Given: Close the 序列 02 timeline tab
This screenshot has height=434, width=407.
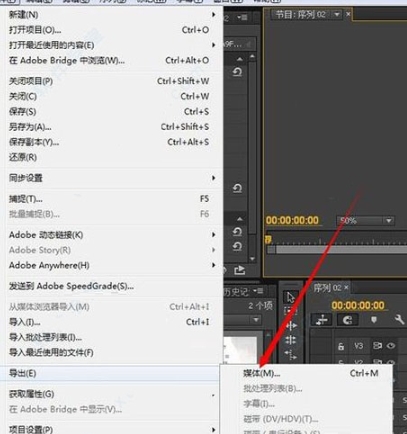Looking at the screenshot, I should (346, 287).
